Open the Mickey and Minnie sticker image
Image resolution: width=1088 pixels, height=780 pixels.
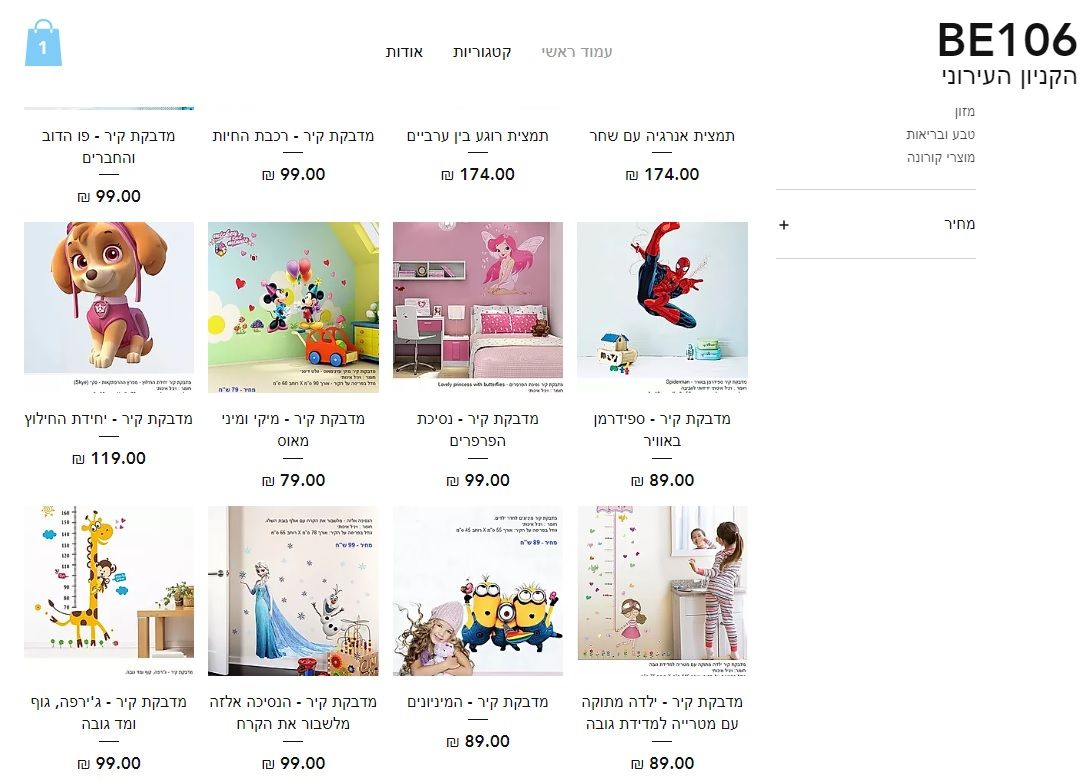tap(293, 307)
